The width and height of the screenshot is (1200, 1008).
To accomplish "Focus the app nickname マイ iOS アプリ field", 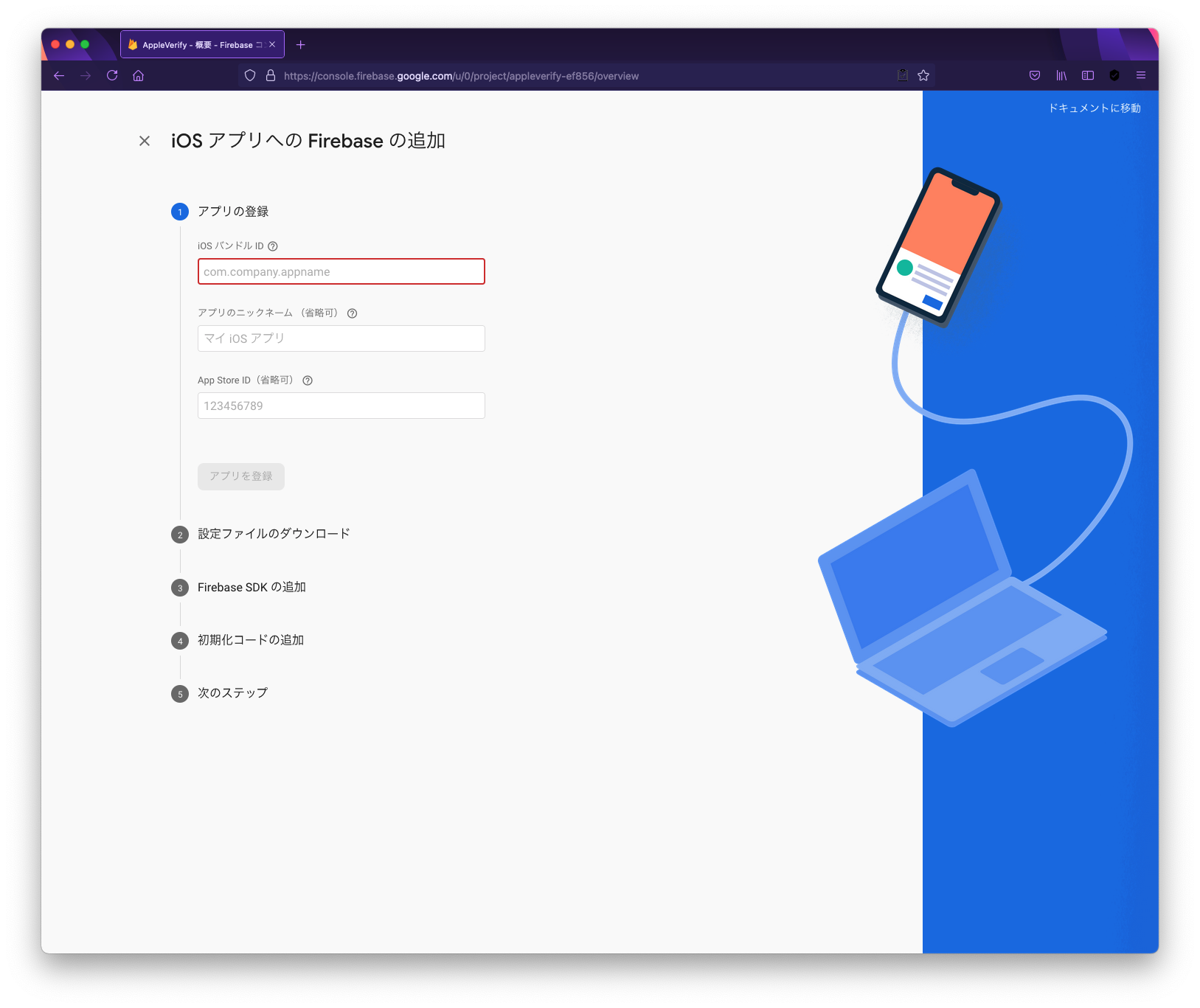I will pos(341,338).
